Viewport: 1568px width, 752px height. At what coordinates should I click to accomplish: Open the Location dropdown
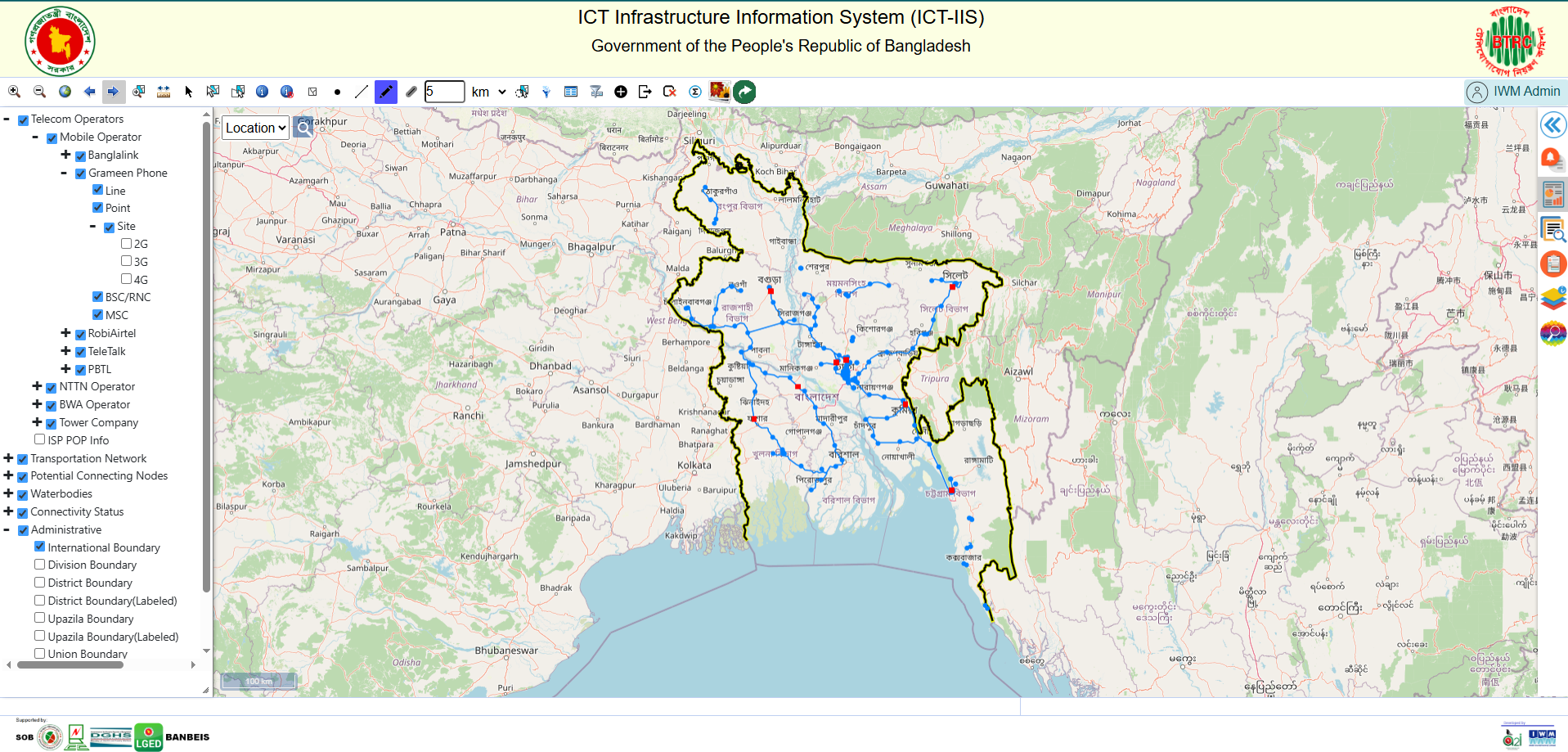[x=256, y=128]
